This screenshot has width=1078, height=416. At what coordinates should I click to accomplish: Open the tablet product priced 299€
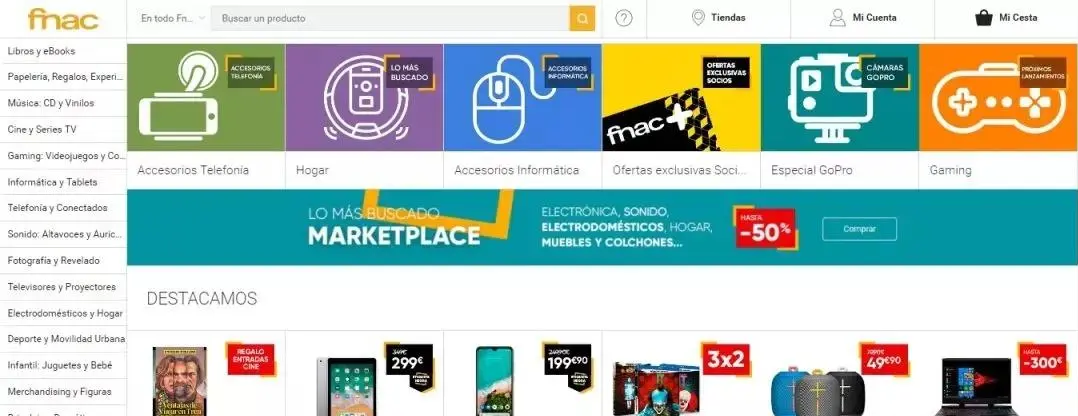click(x=364, y=373)
